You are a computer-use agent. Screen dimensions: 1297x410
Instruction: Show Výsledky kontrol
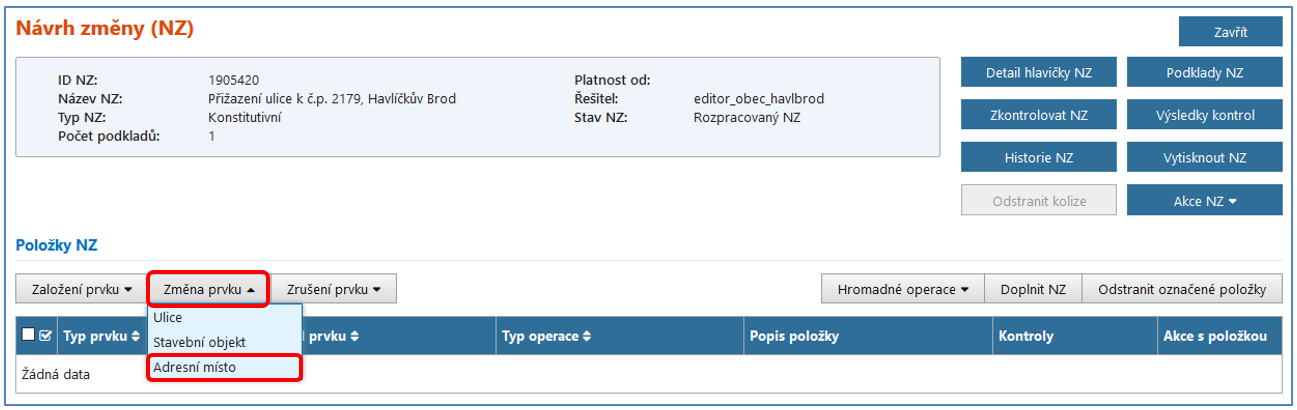tap(1204, 115)
